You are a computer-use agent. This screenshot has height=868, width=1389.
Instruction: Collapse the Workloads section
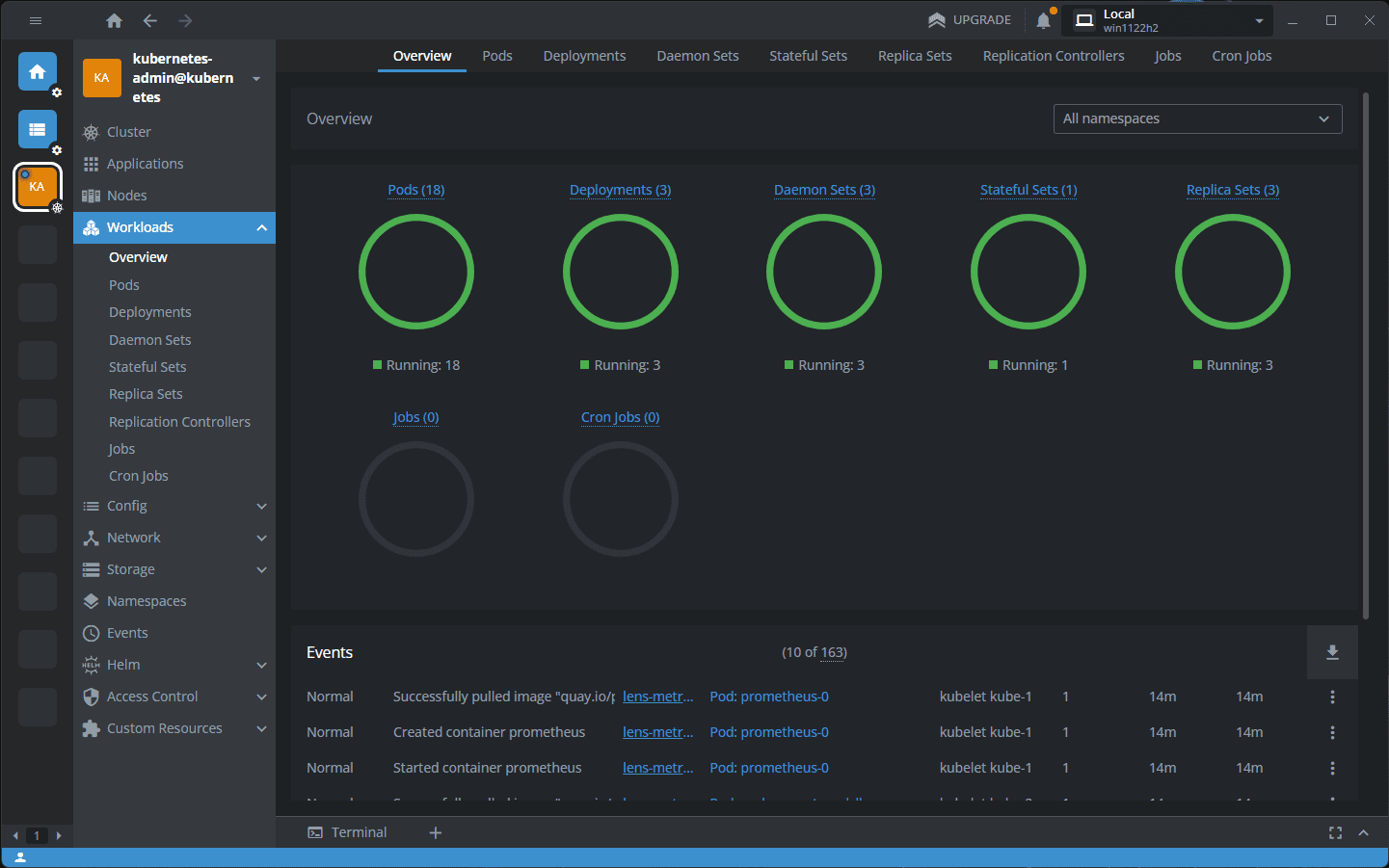tap(261, 227)
